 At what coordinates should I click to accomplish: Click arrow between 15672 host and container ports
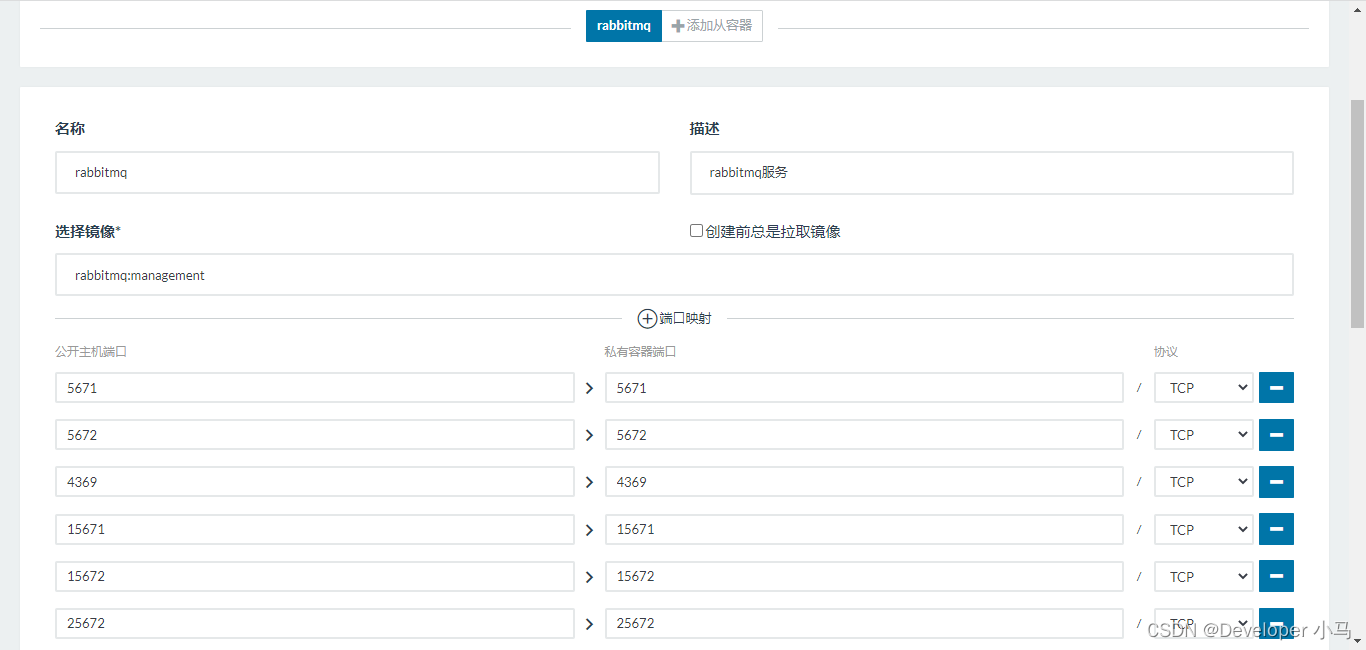tap(589, 576)
